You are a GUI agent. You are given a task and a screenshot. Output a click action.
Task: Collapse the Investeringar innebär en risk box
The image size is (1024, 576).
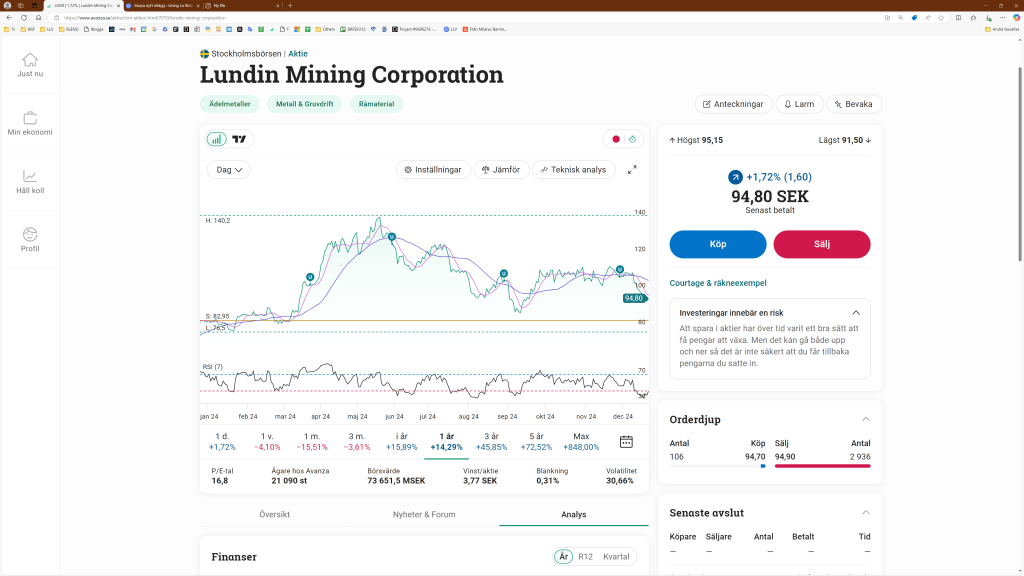[x=856, y=313]
